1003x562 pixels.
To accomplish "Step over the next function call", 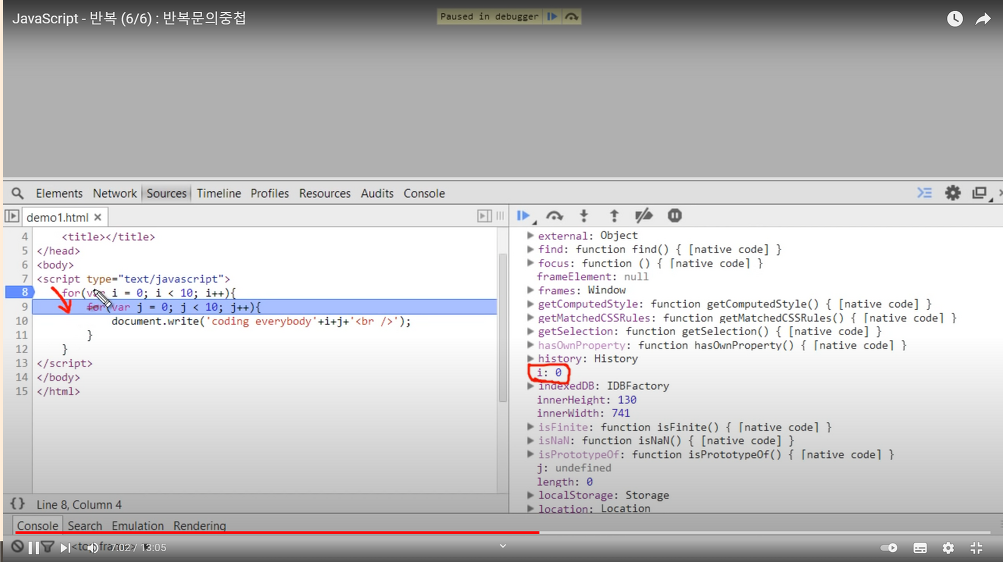I will (555, 216).
